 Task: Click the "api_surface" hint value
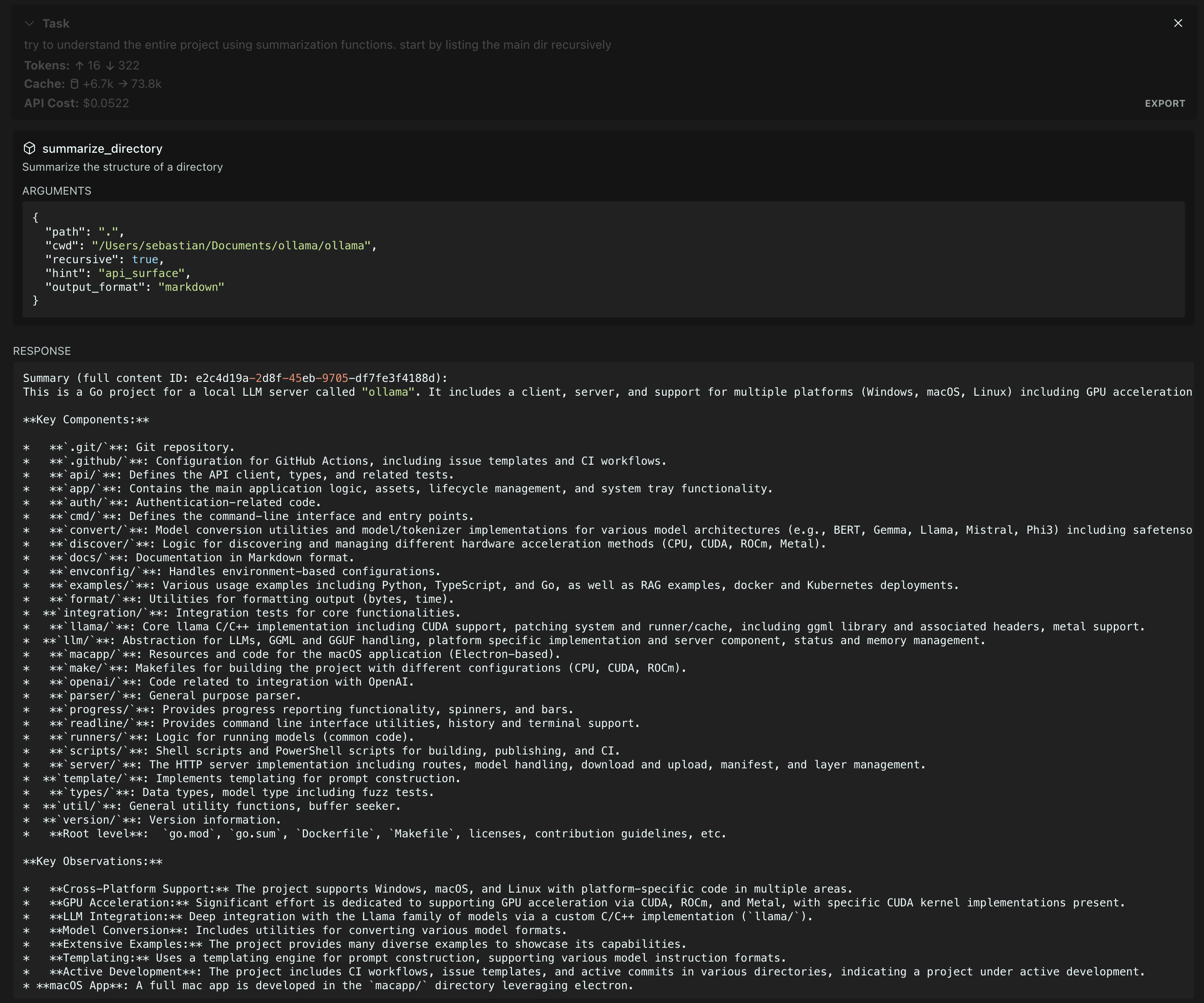click(x=141, y=273)
